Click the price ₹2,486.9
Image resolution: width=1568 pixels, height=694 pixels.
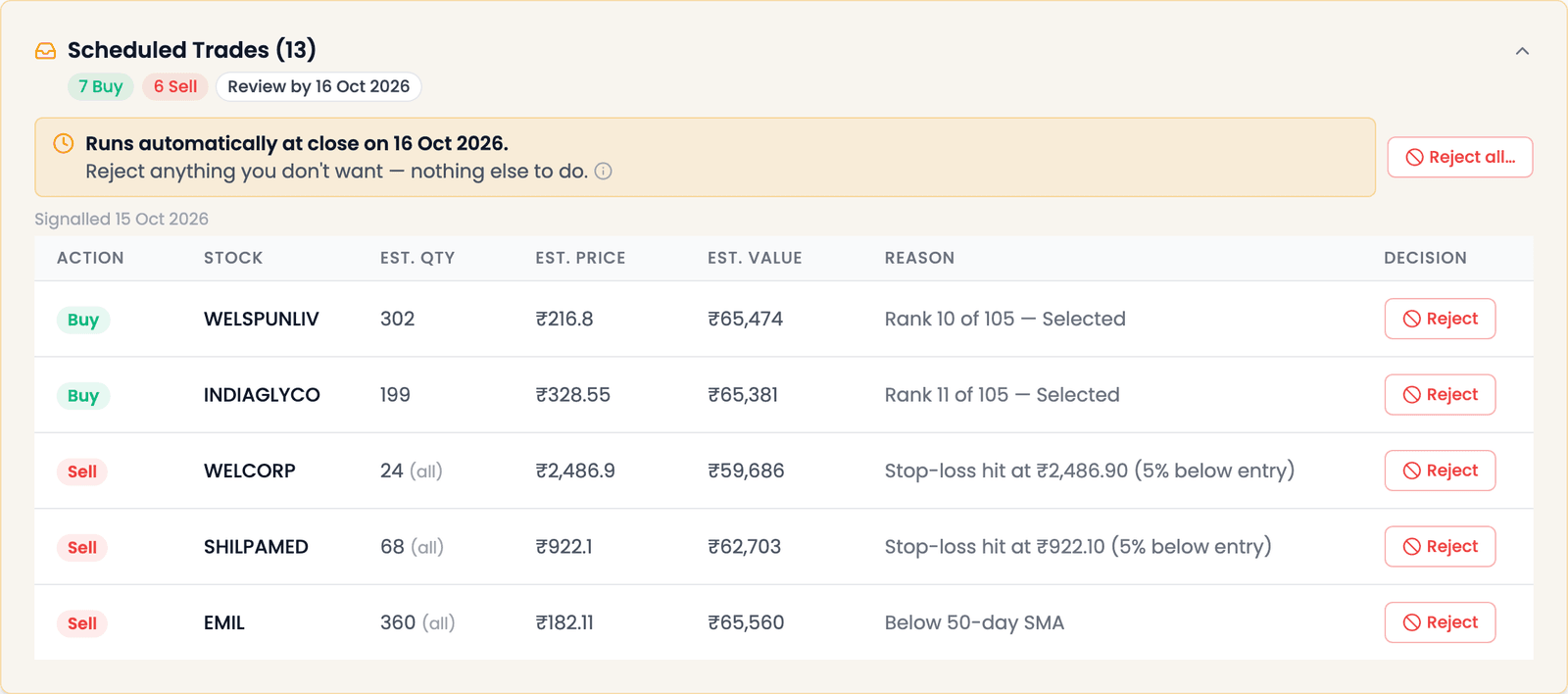point(575,471)
